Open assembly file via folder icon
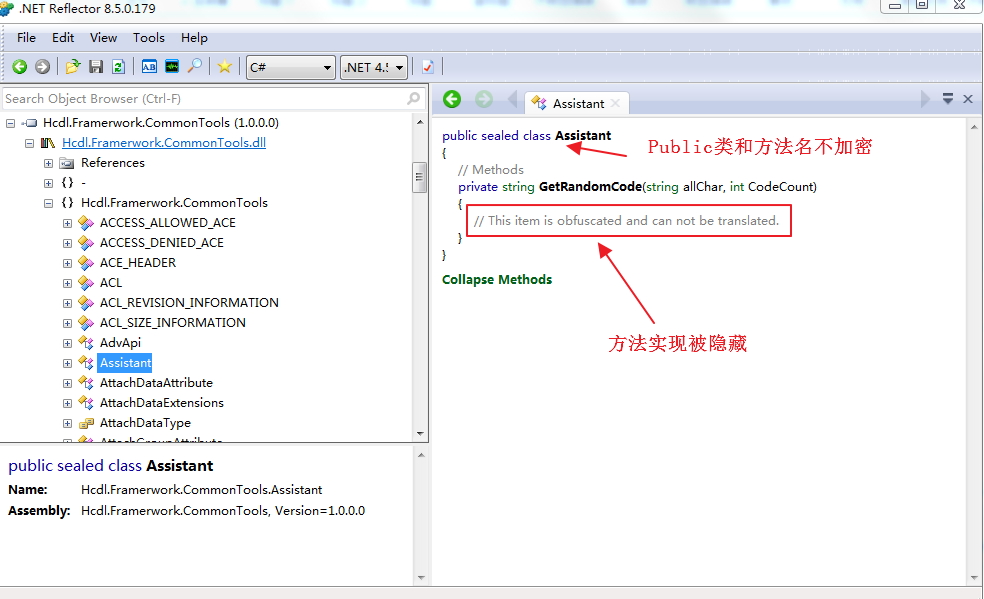 [x=73, y=66]
